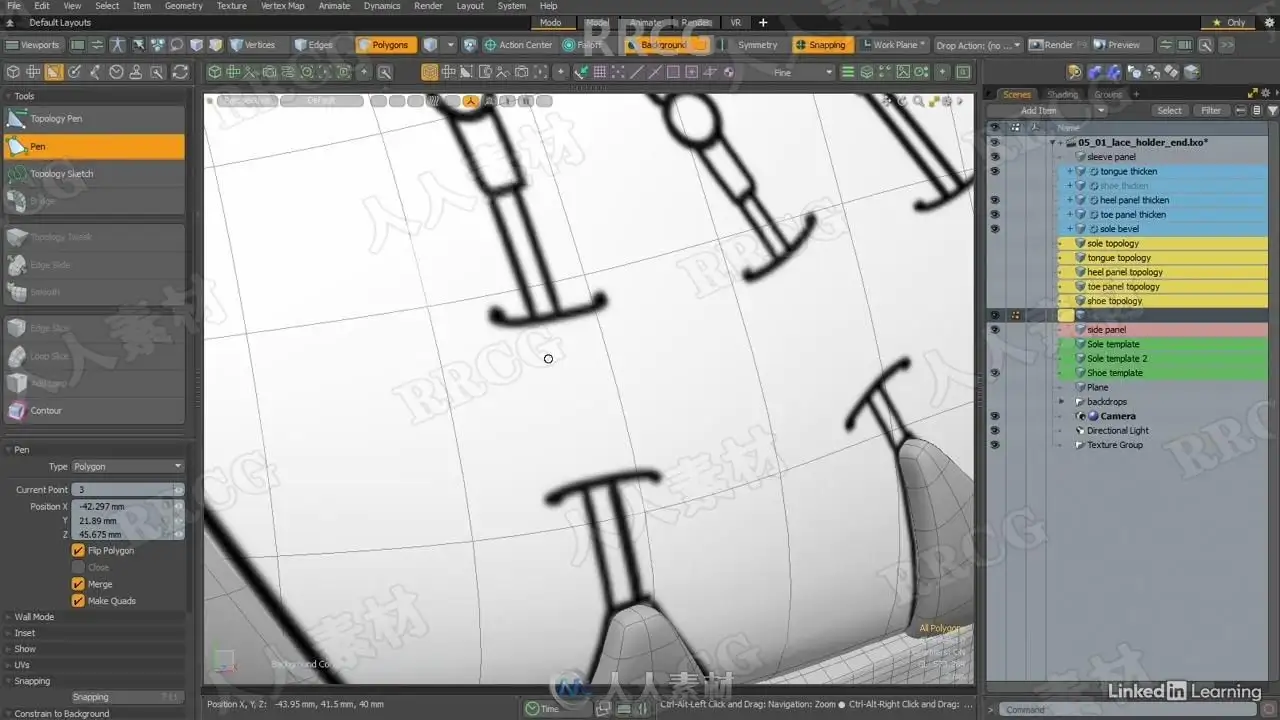This screenshot has height=720, width=1280.
Task: Hide the Shoe template item
Action: coord(994,373)
